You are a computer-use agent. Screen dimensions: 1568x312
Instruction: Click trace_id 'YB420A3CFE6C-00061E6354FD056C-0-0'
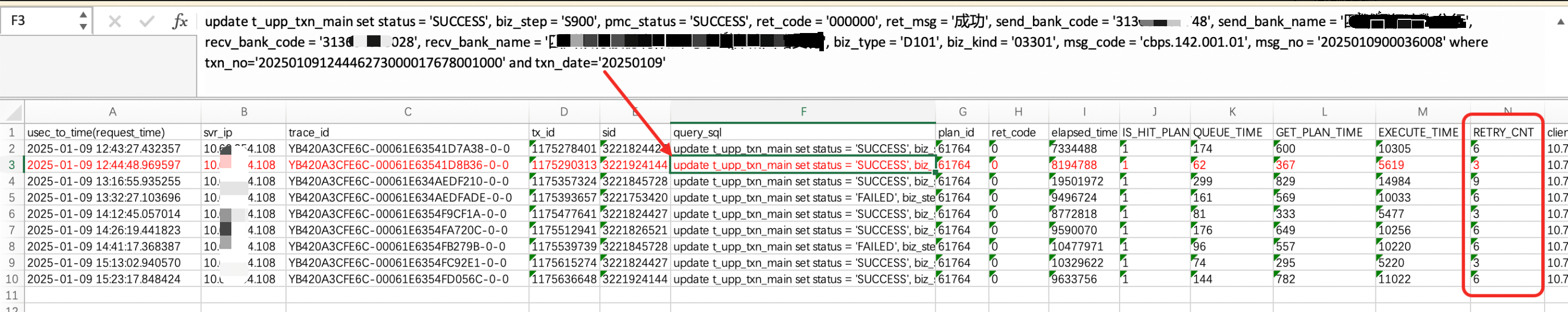(x=408, y=279)
